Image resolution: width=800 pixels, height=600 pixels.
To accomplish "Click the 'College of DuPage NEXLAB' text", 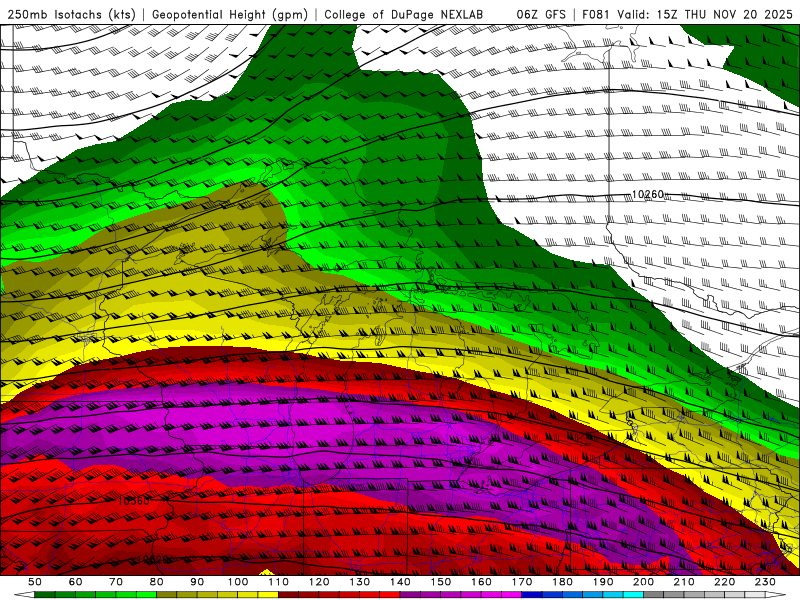I will pyautogui.click(x=404, y=14).
